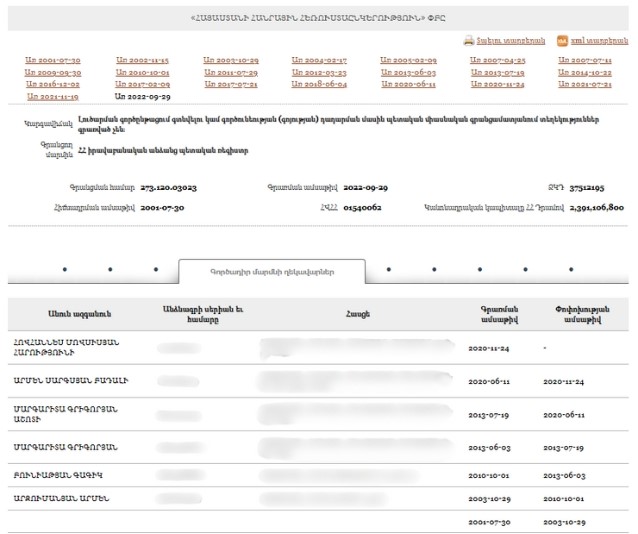
Task: Switch to the rightmost dot tab
Action: [571, 269]
